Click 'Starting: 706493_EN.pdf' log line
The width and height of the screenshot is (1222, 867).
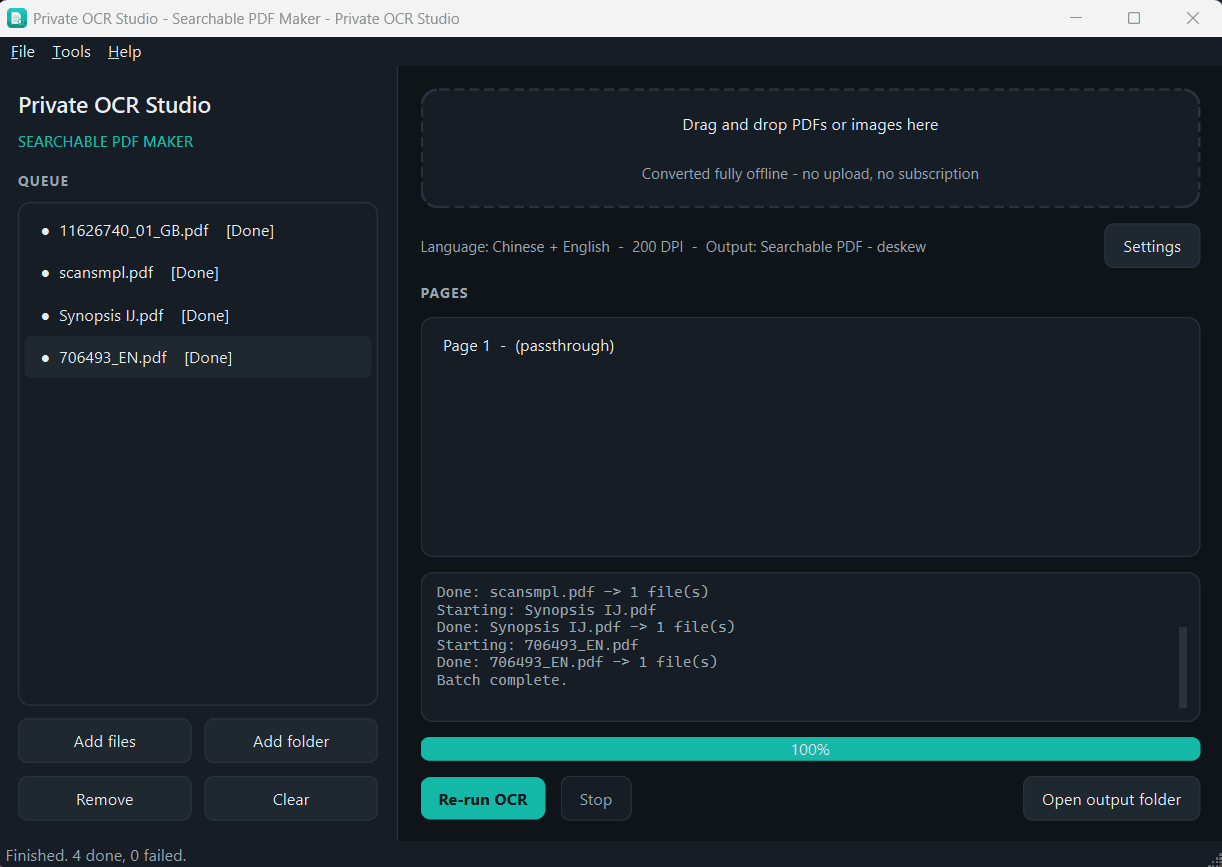537,645
